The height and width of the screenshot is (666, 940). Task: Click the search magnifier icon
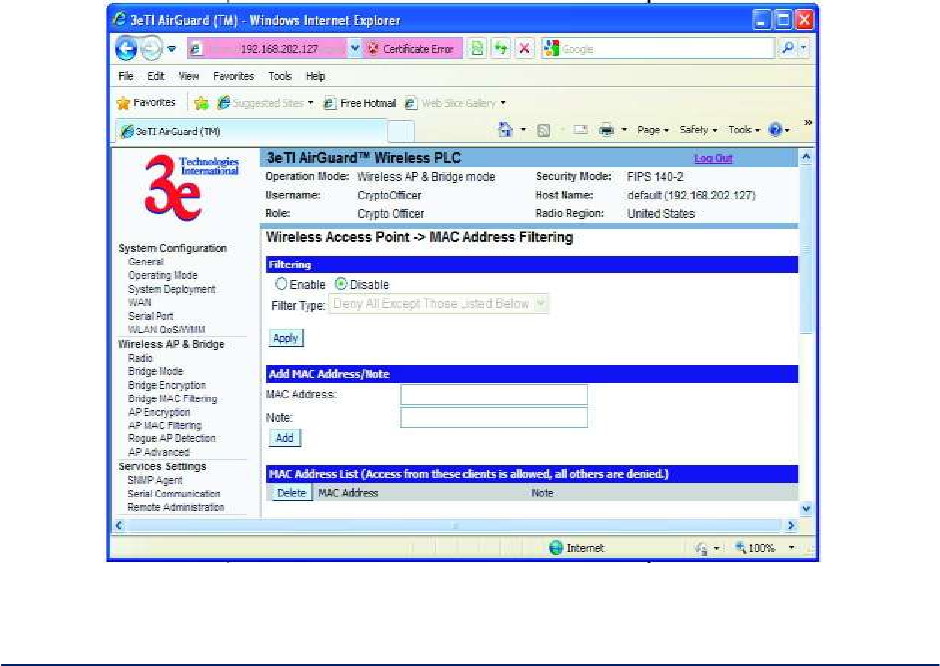[x=787, y=49]
